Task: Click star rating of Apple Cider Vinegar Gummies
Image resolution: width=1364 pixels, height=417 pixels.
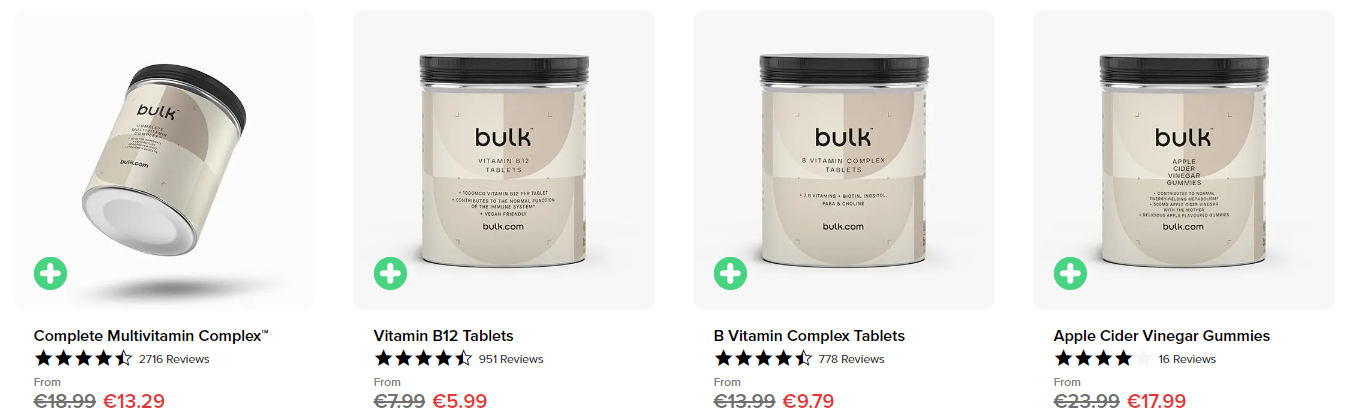Action: click(x=1103, y=358)
